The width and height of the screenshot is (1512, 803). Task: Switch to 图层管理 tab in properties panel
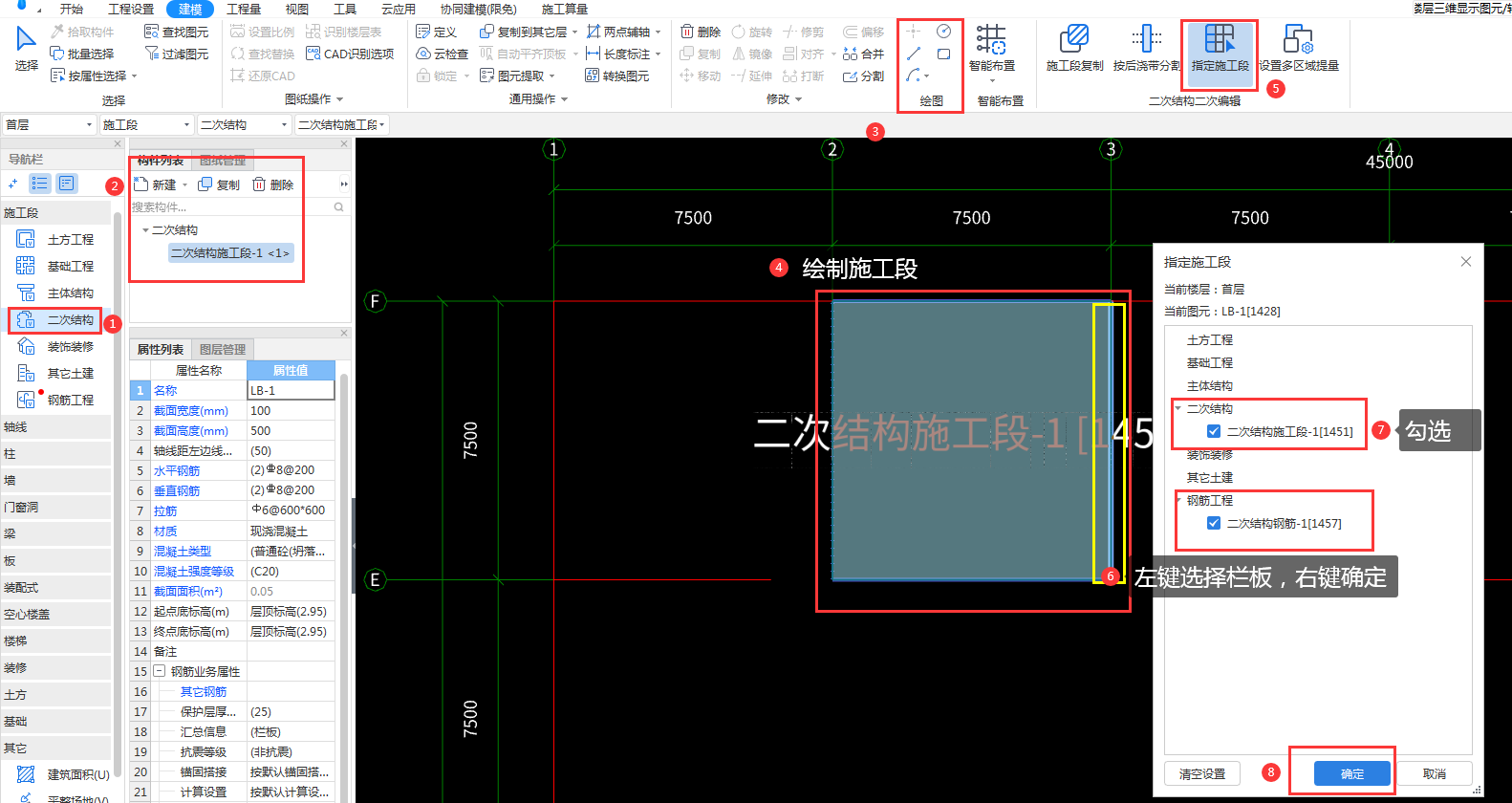(x=223, y=350)
